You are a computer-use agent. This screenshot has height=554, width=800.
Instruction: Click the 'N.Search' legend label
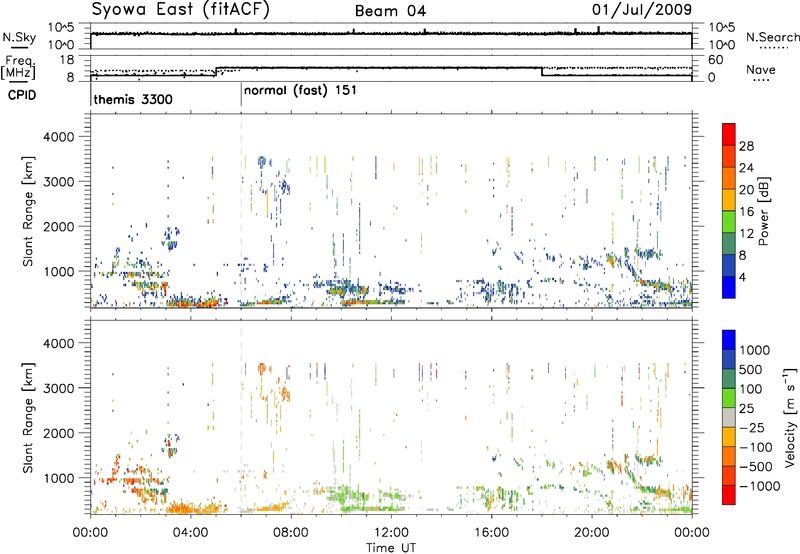[x=772, y=37]
